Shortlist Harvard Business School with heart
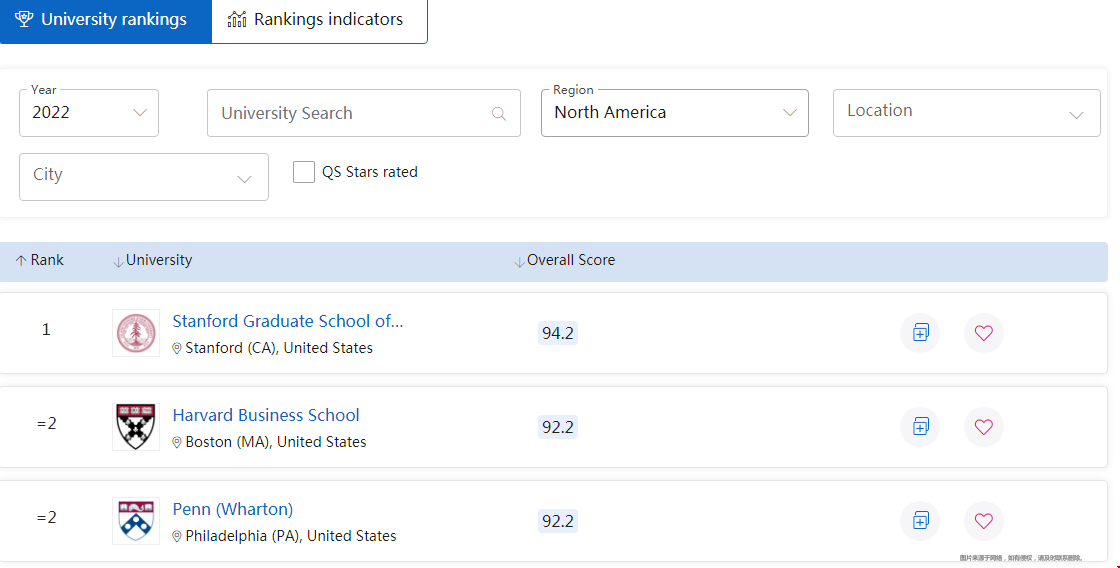The width and height of the screenshot is (1120, 568). (x=983, y=427)
